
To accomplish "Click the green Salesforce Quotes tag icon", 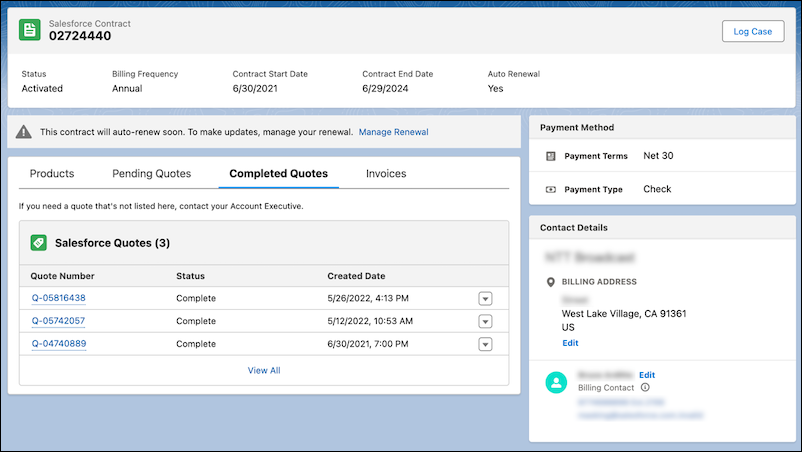I will pyautogui.click(x=38, y=243).
